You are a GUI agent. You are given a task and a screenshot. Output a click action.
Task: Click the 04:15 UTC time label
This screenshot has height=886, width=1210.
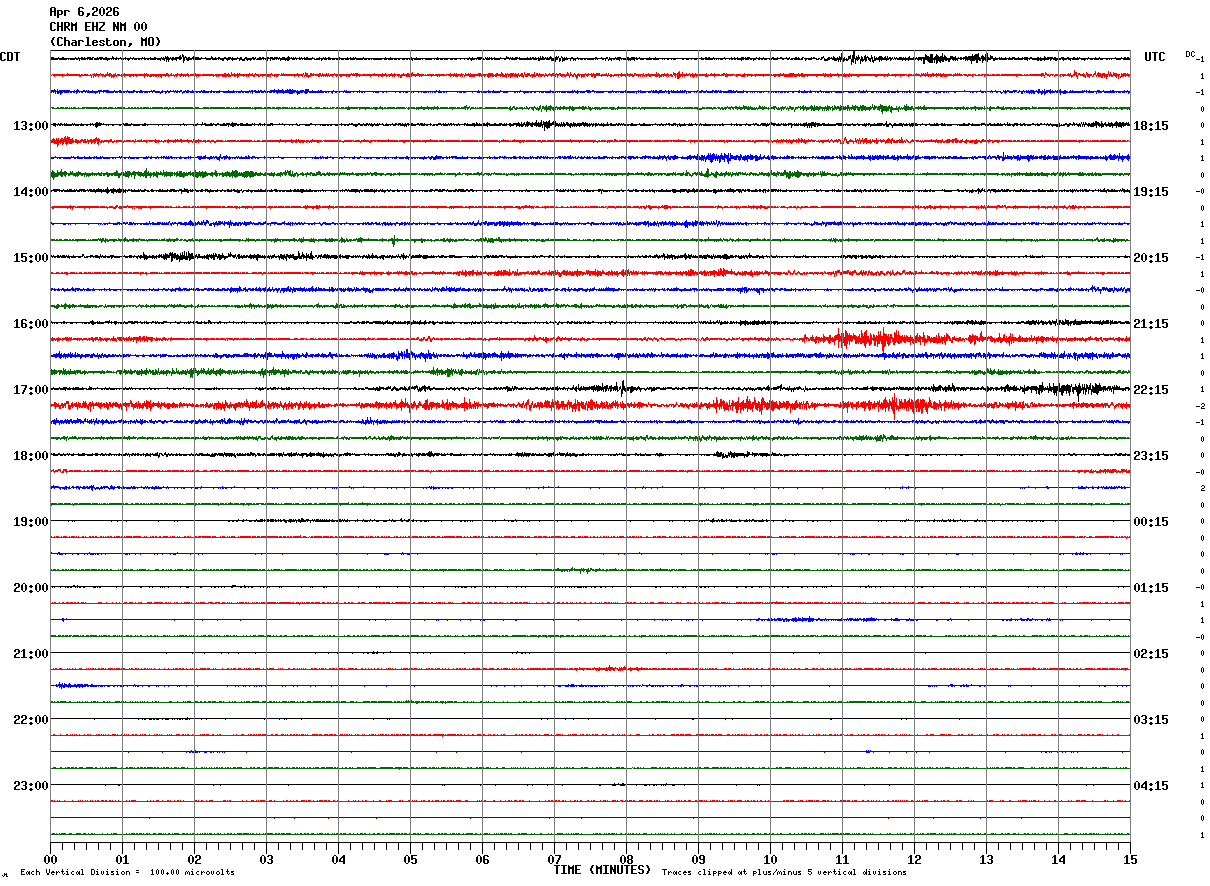pyautogui.click(x=1150, y=786)
